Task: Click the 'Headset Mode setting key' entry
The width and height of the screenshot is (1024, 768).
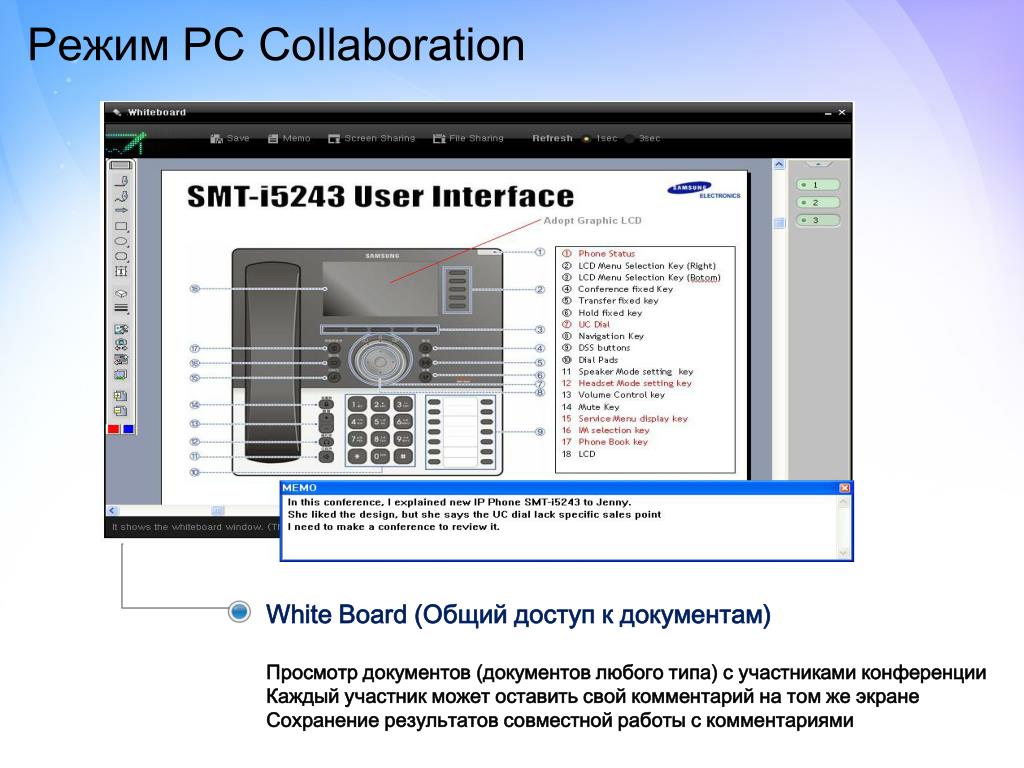Action: tap(634, 383)
